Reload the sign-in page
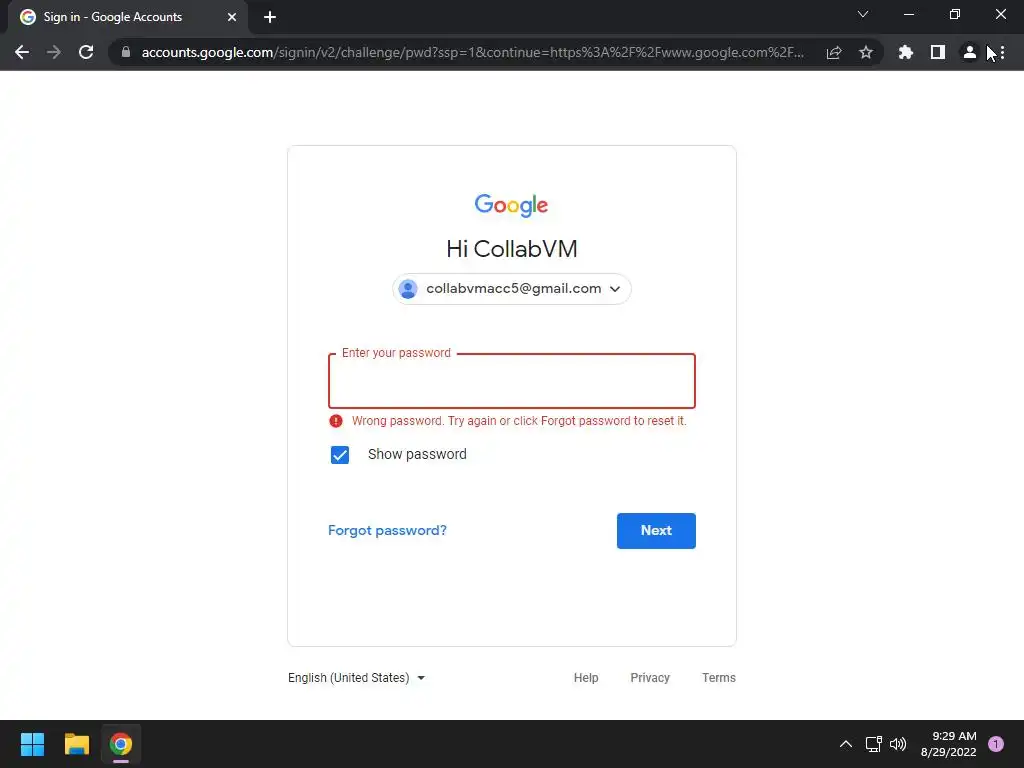 click(86, 52)
